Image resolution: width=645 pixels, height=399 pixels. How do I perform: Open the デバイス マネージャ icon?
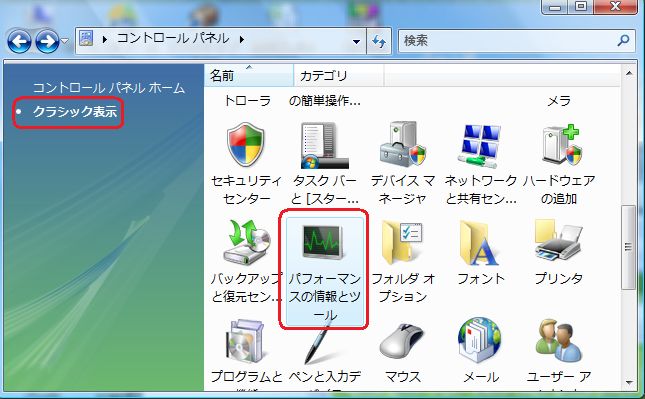pos(403,144)
